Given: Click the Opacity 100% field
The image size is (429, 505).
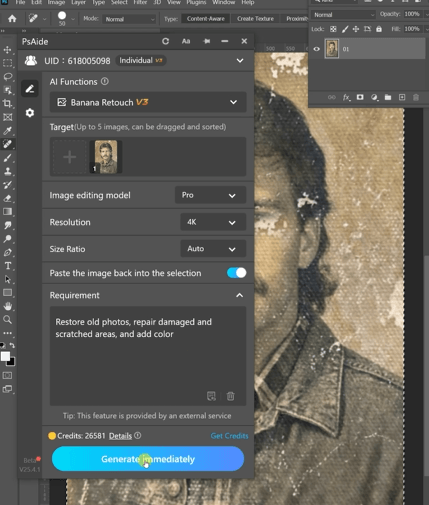Looking at the screenshot, I should tap(412, 14).
